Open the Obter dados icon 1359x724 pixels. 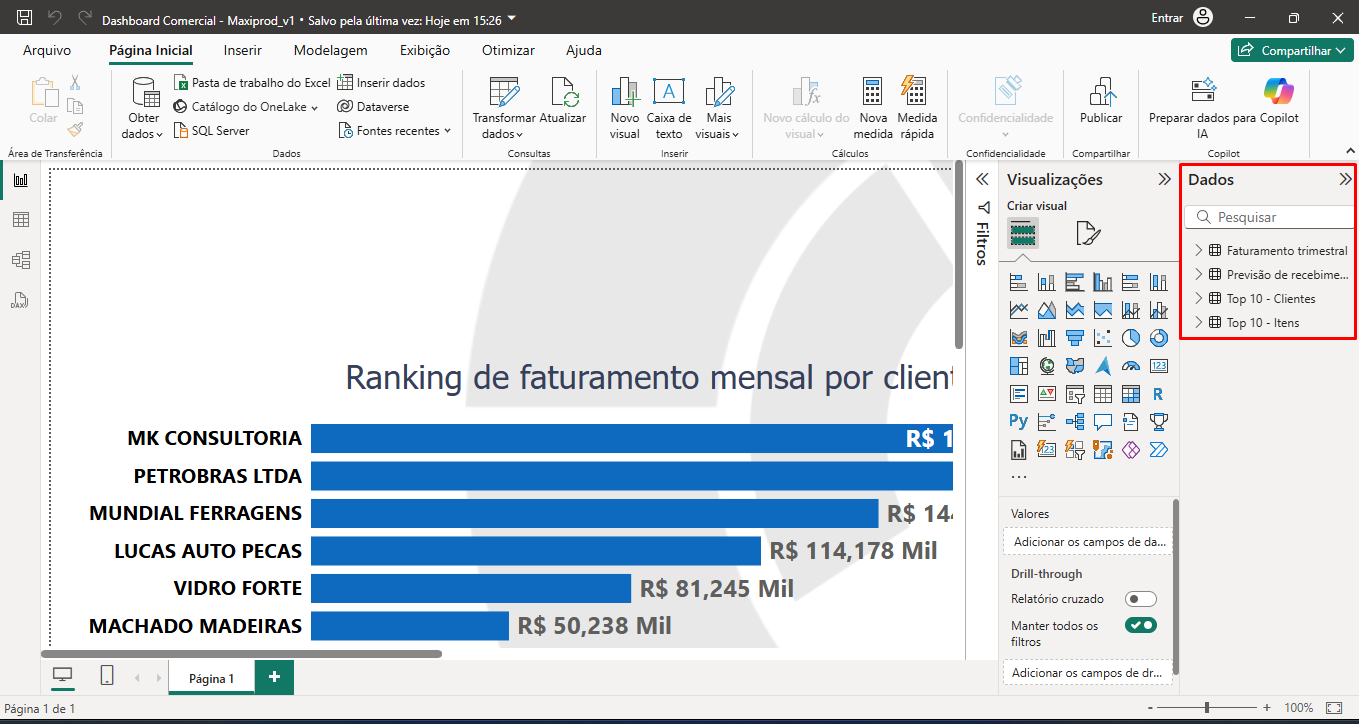[x=145, y=94]
